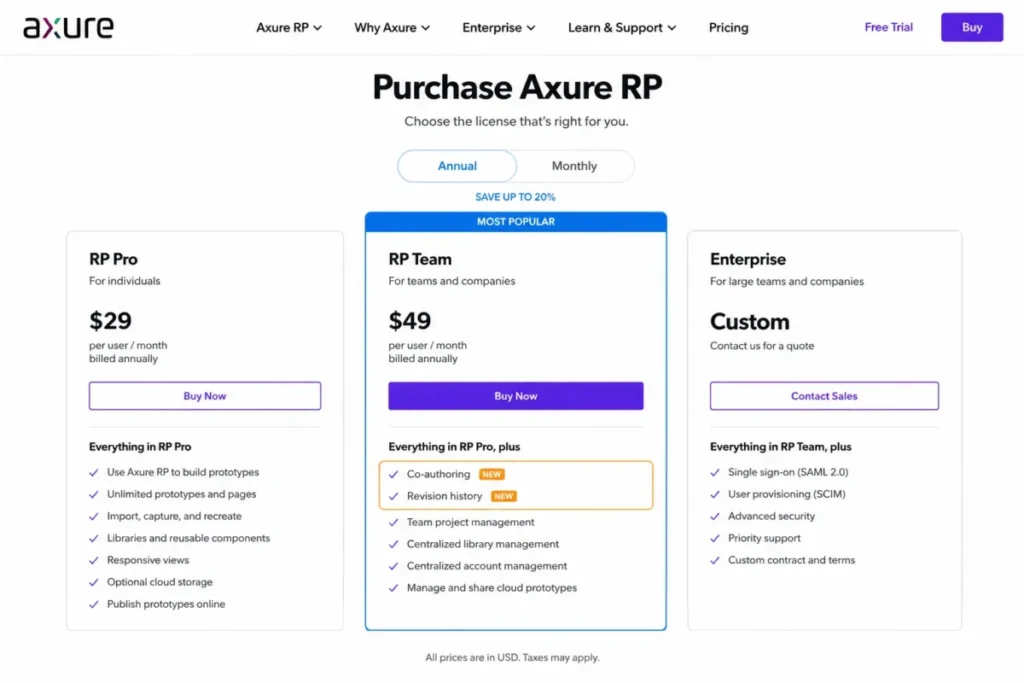Viewport: 1024px width, 683px height.
Task: Click 'Unlimited prototypes and pages' feature
Action: 182,494
